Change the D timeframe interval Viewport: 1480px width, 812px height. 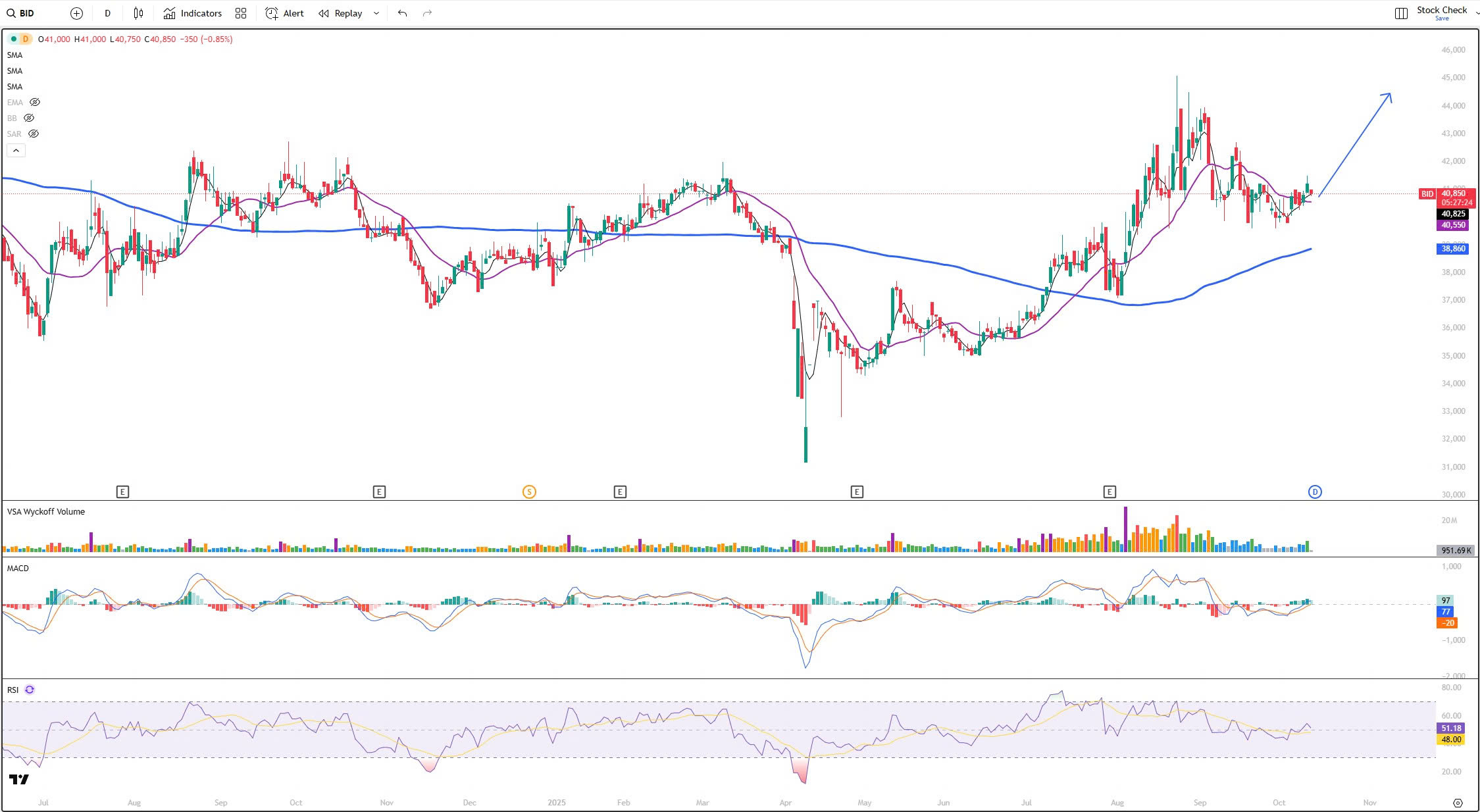tap(107, 13)
